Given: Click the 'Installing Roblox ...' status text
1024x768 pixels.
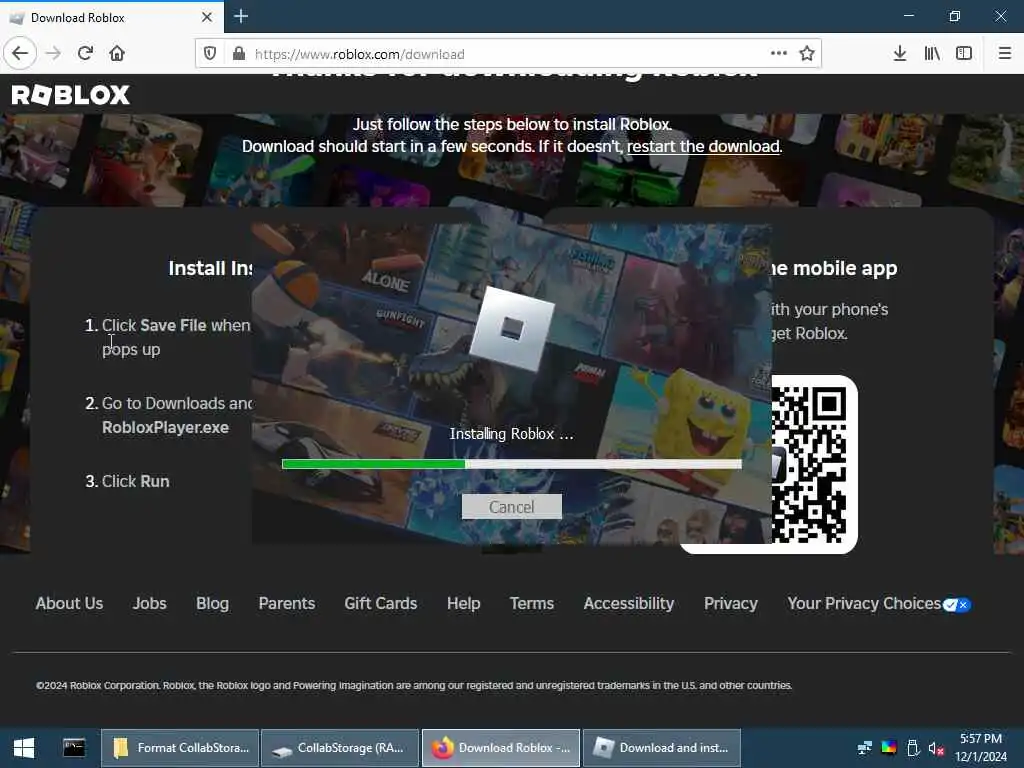Looking at the screenshot, I should click(x=511, y=434).
